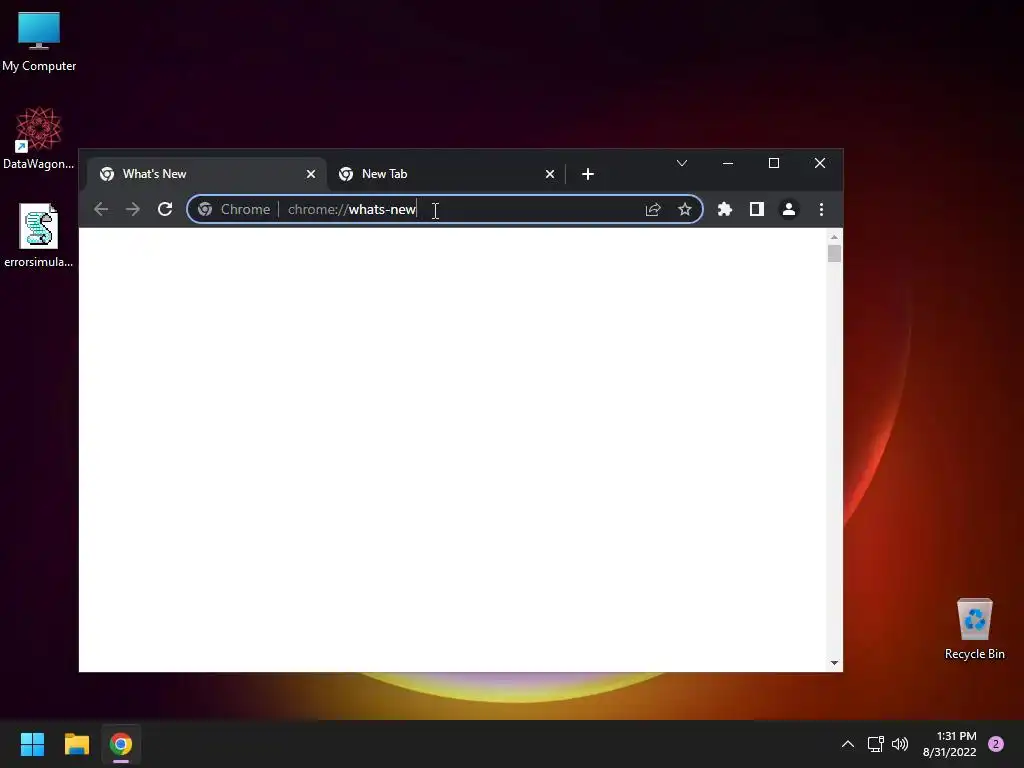1024x768 pixels.
Task: Open the Windows Start menu
Action: [x=32, y=744]
